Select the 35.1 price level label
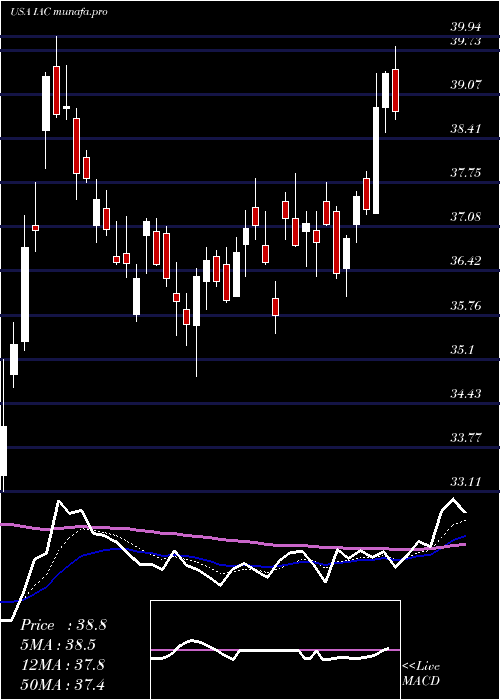The width and height of the screenshot is (500, 700). tap(462, 349)
